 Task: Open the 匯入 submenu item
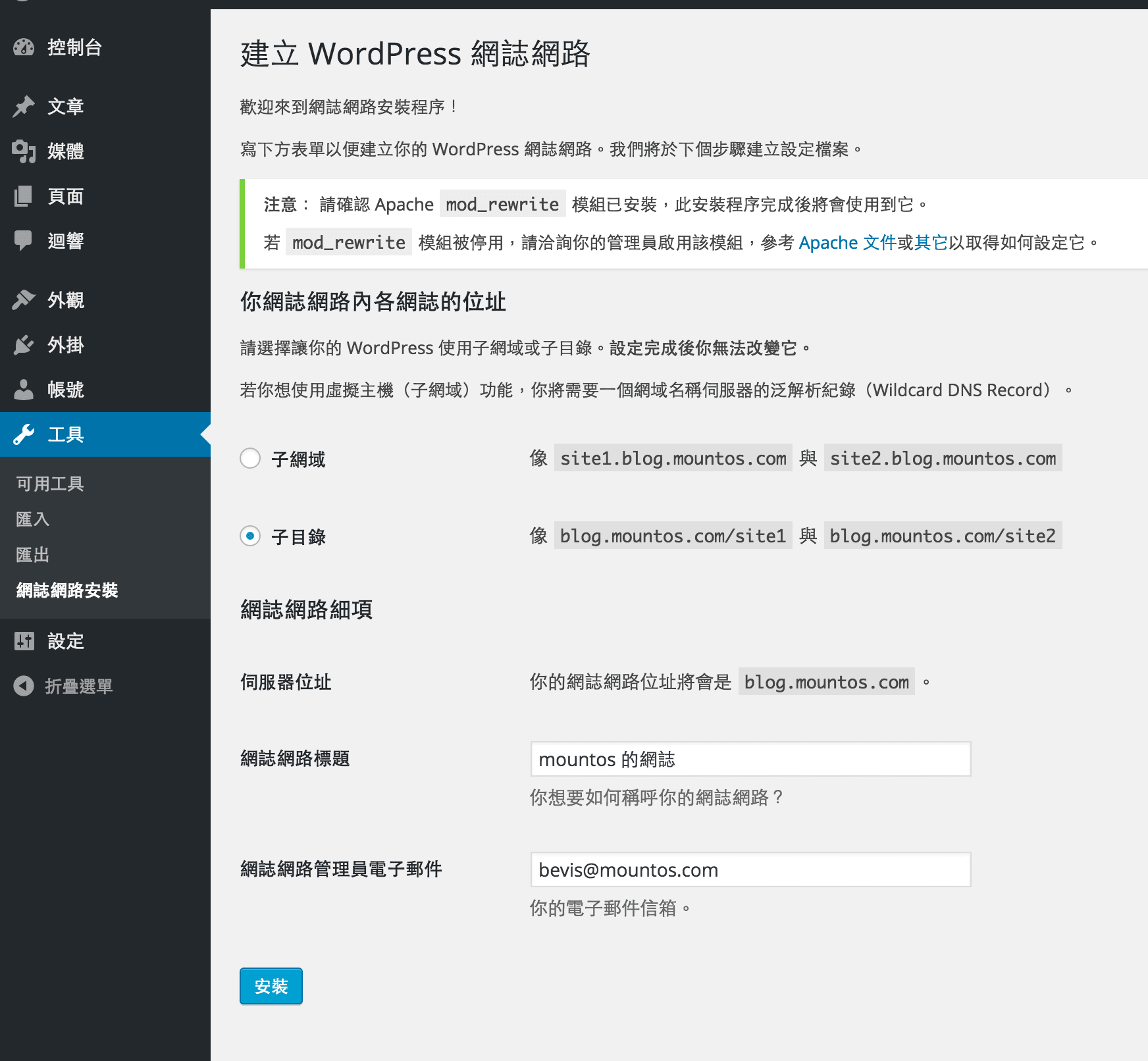[x=33, y=519]
